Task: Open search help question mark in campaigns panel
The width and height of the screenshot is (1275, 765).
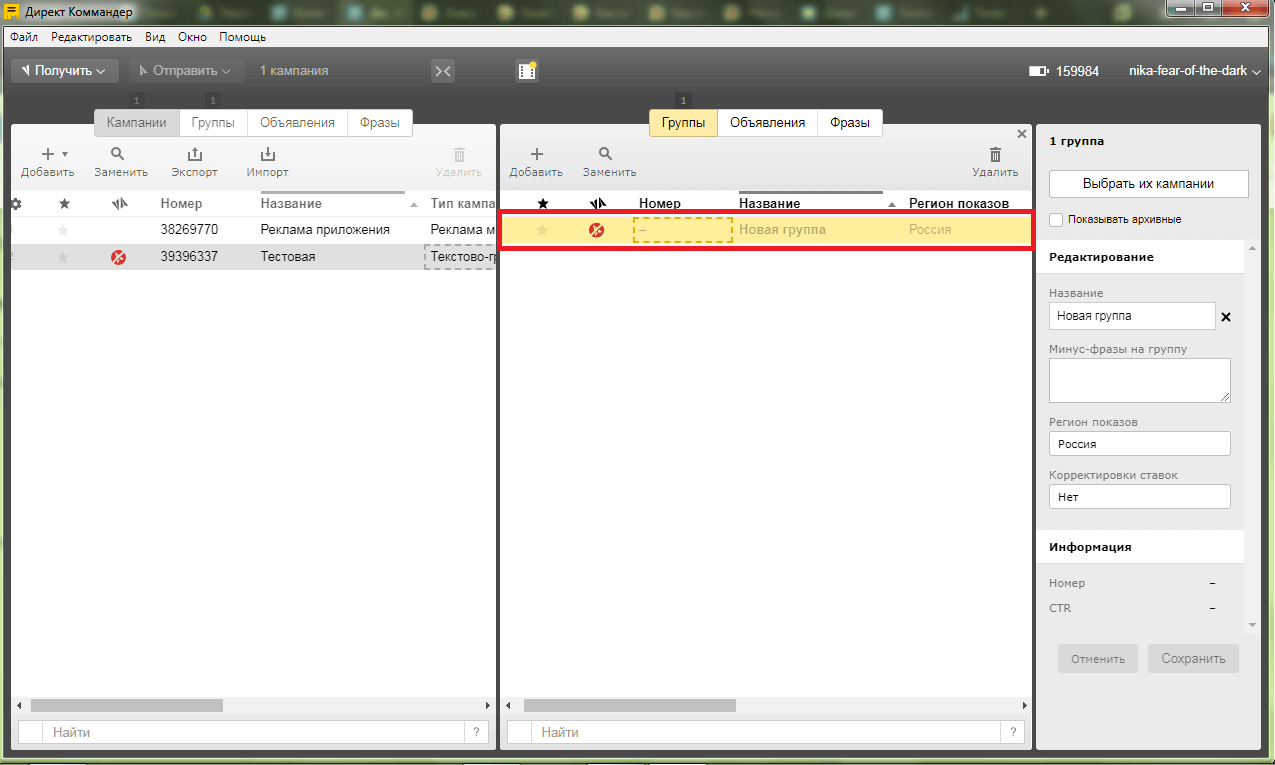Action: (x=478, y=733)
